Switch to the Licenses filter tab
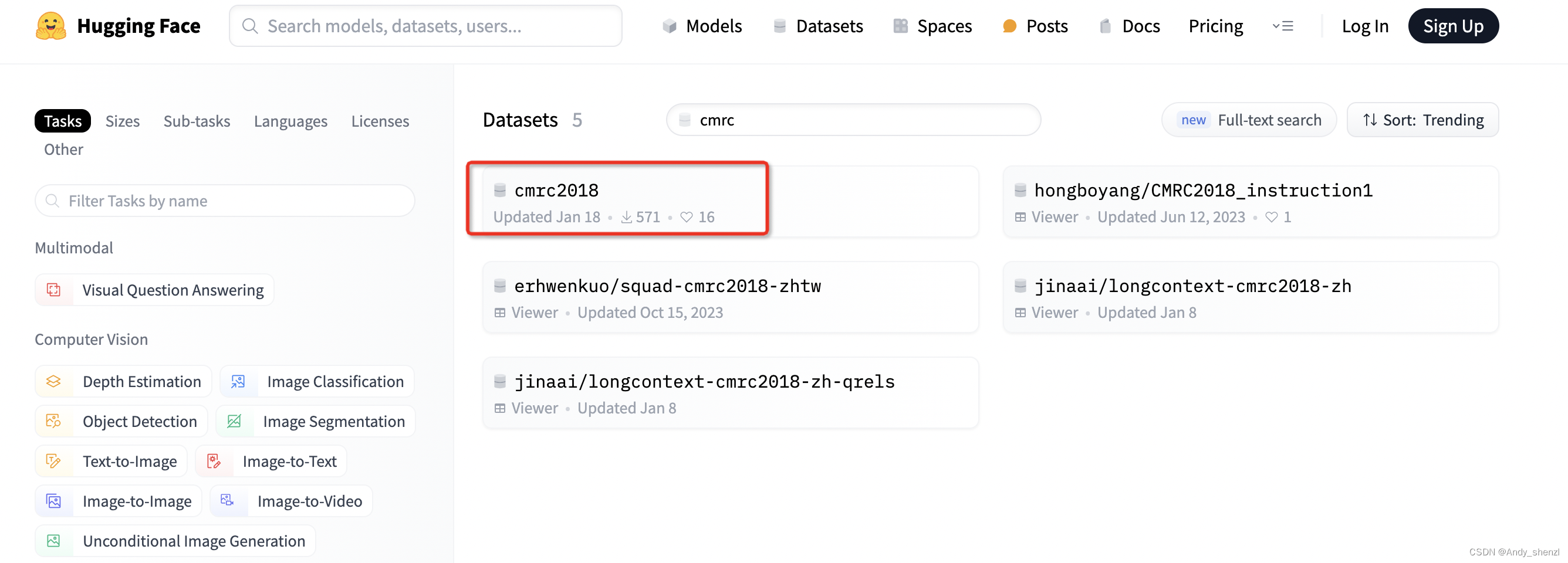The image size is (1568, 563). (x=380, y=121)
